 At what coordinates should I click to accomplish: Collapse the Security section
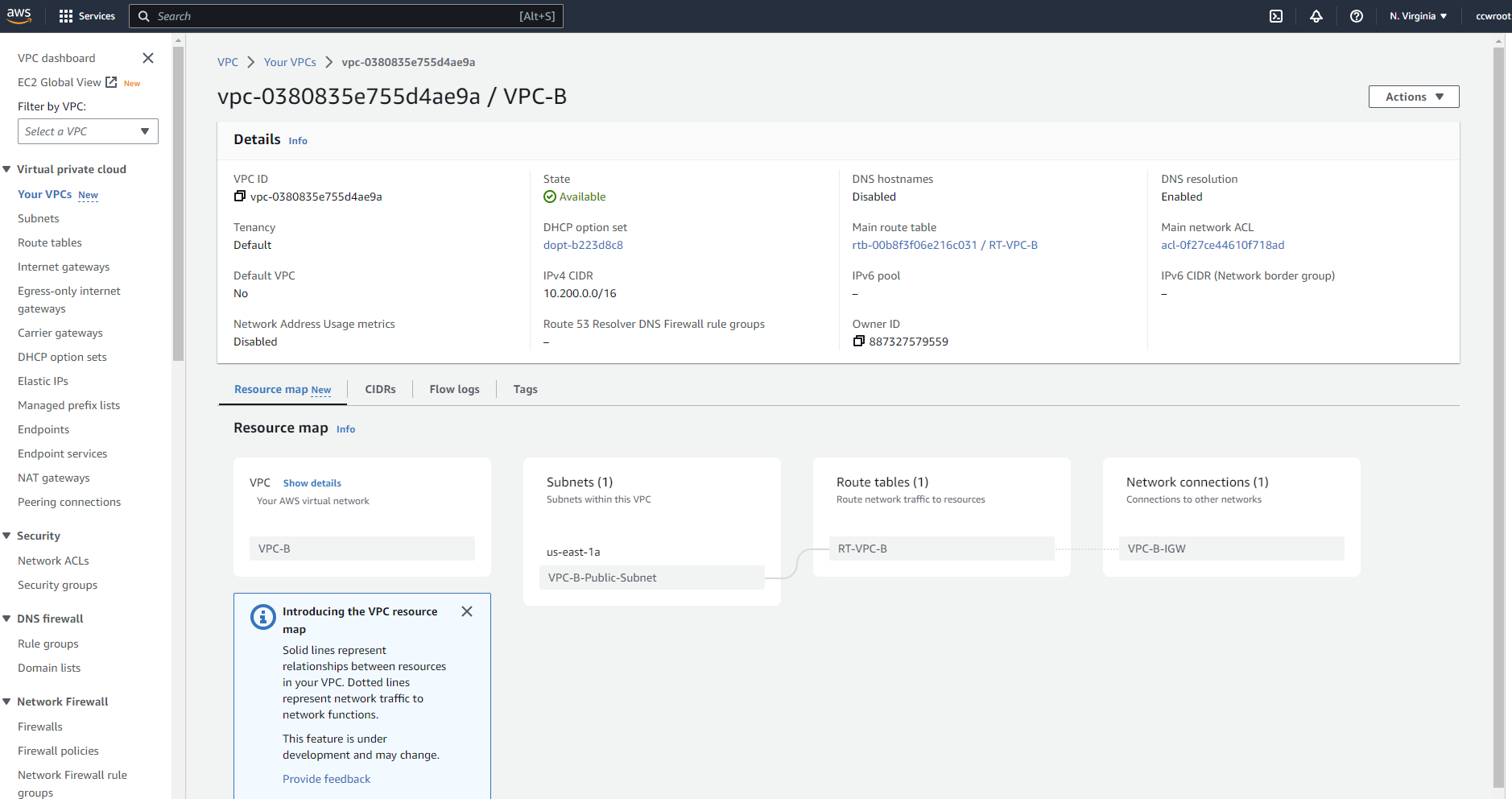click(x=7, y=536)
